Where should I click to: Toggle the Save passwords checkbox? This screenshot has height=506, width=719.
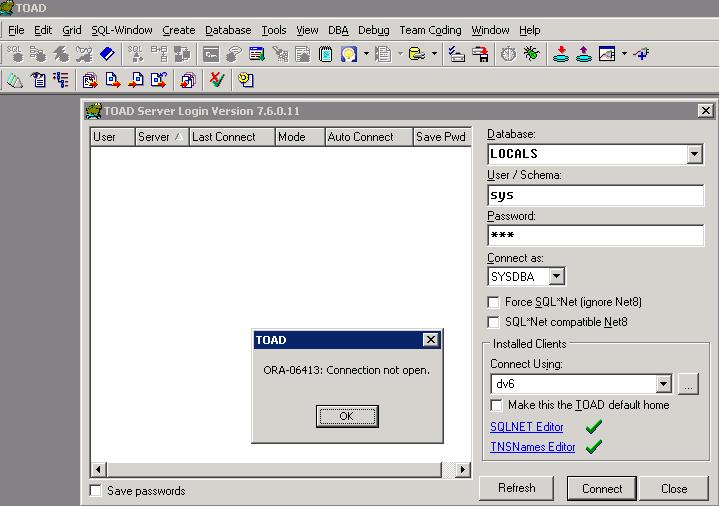click(96, 490)
